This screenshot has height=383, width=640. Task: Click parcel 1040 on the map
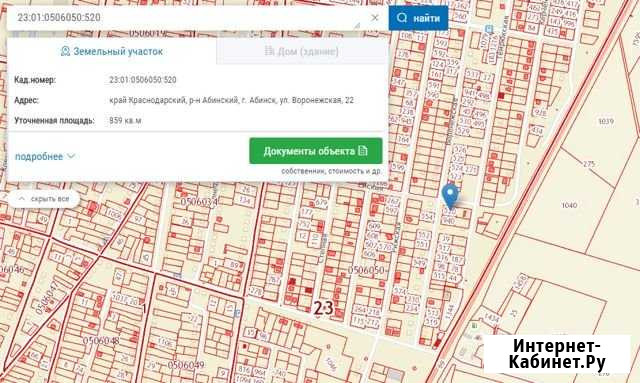(x=569, y=205)
